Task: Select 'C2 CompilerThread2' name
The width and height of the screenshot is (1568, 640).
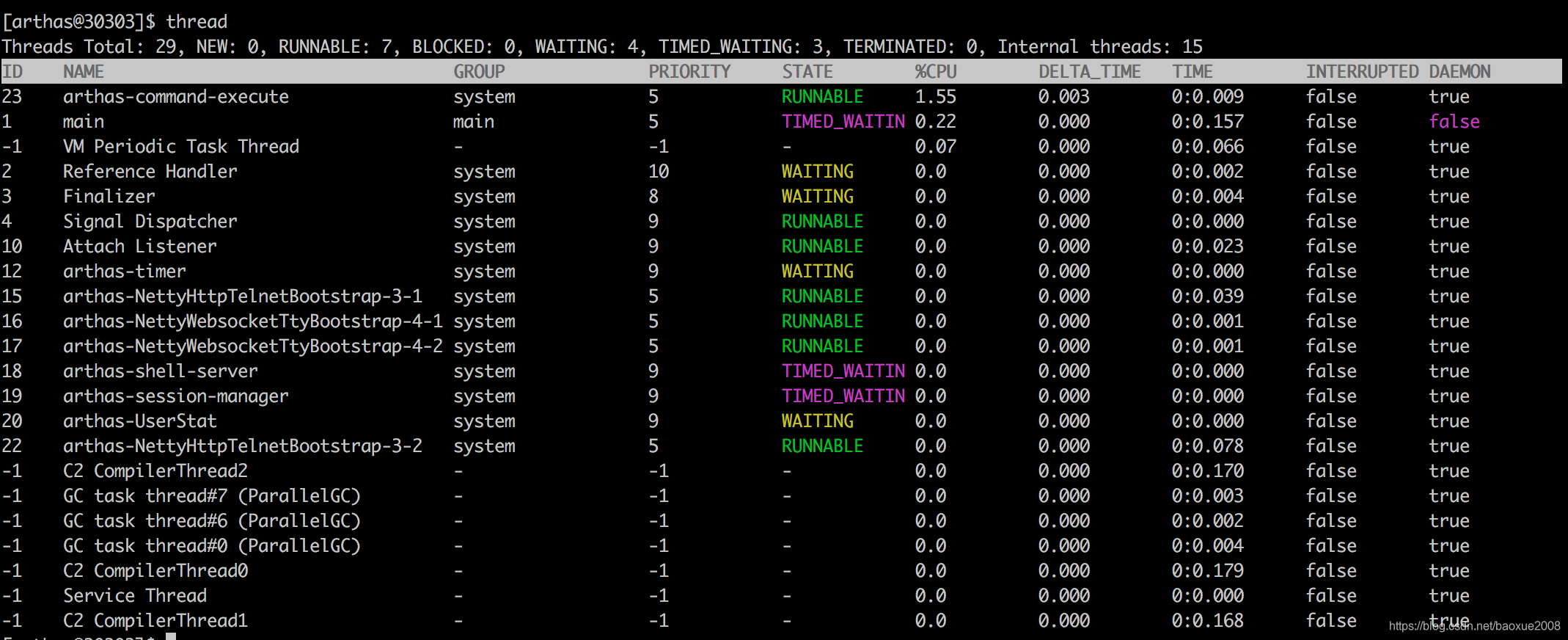Action: point(155,470)
